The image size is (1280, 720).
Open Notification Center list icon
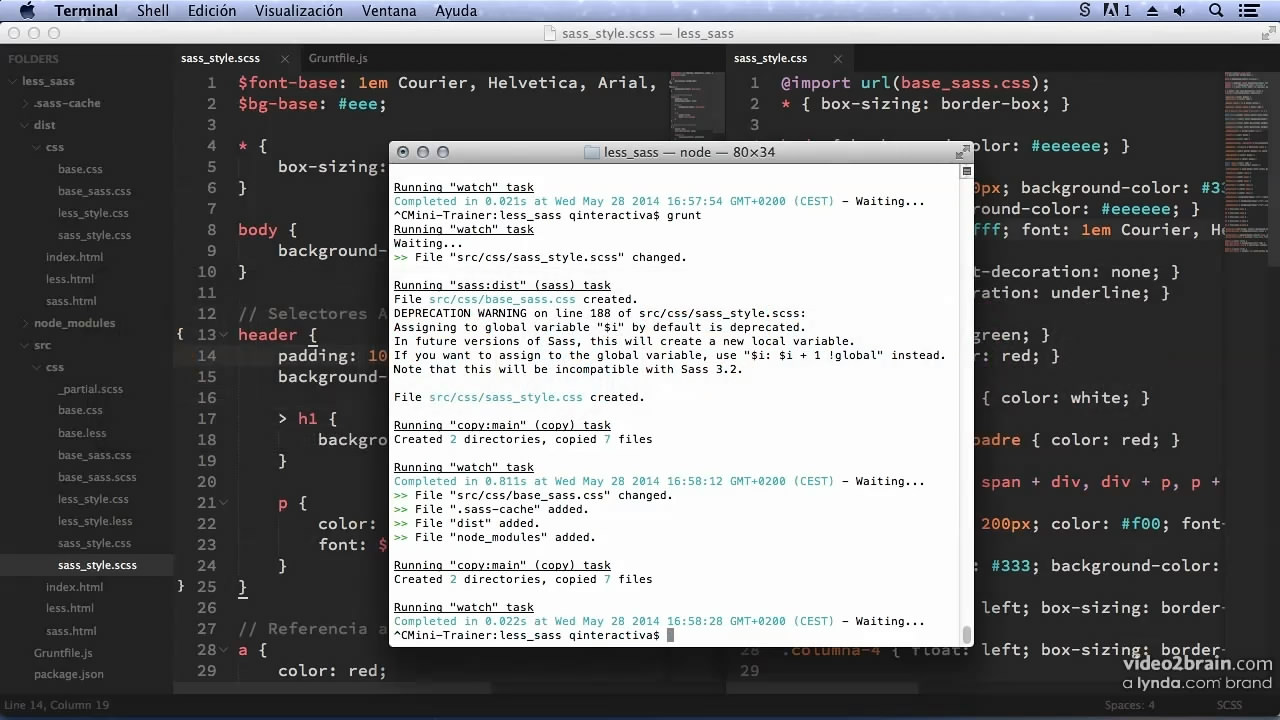1249,11
